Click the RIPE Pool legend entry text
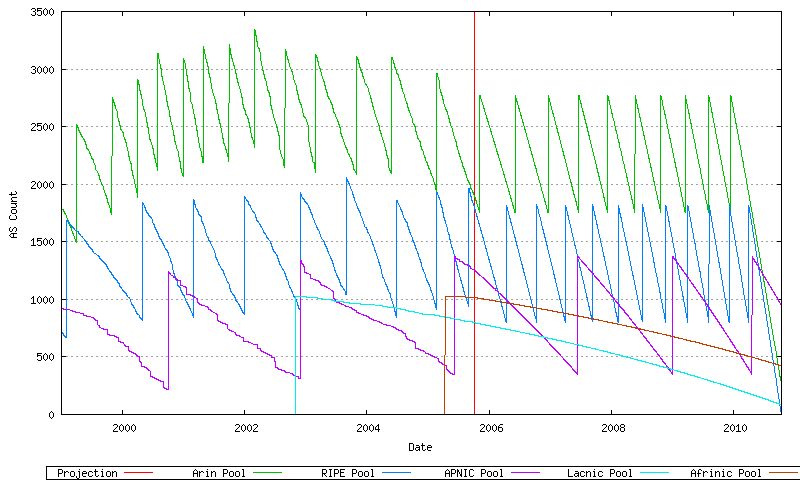The width and height of the screenshot is (800, 480). [345, 473]
